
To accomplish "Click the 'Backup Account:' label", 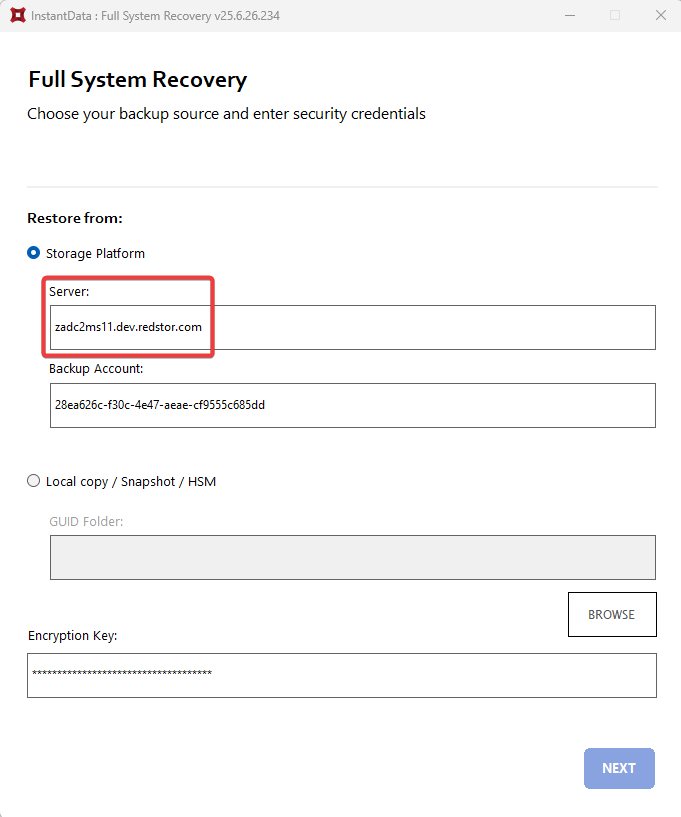I will (96, 369).
